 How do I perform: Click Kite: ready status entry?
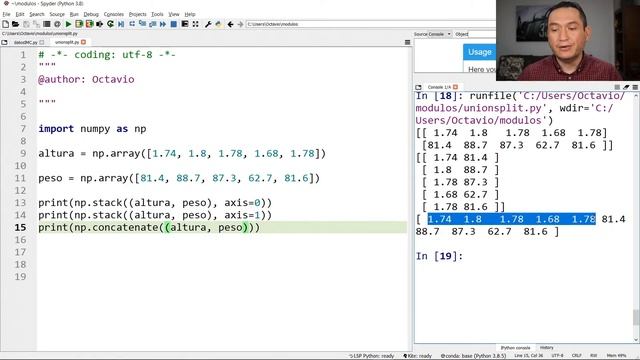(417, 356)
